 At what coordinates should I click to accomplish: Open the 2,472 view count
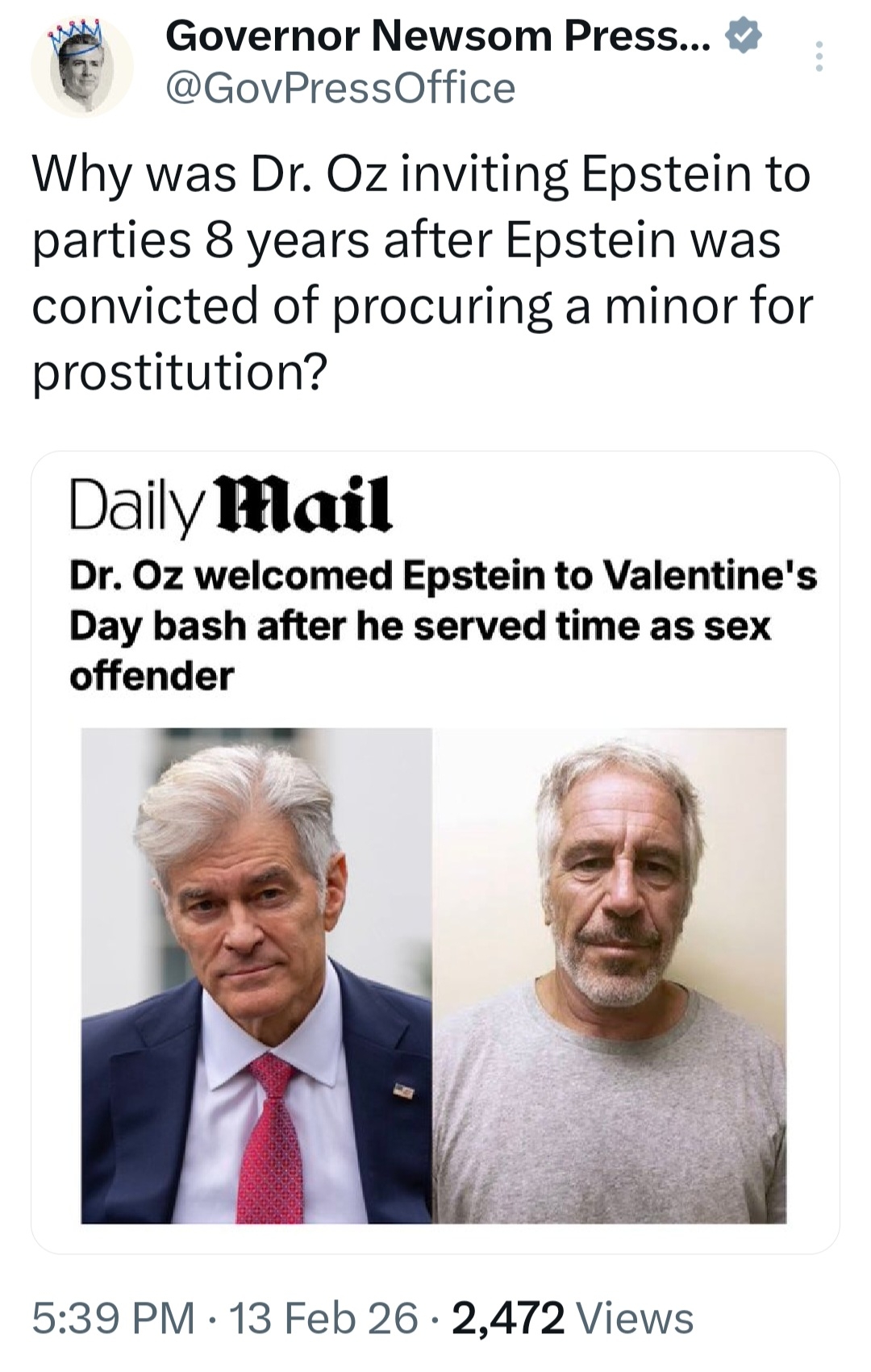[508, 1318]
